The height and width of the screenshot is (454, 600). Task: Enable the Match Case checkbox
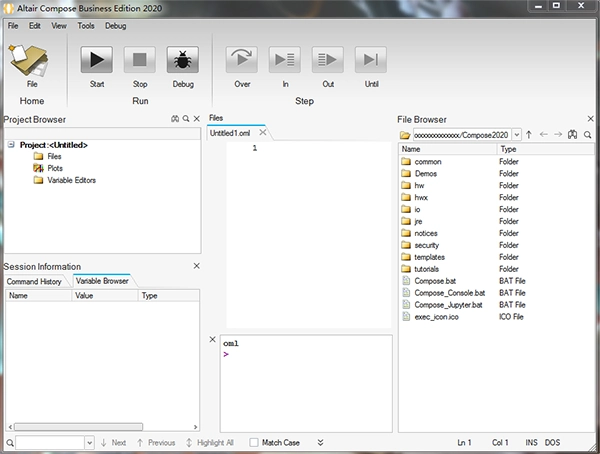click(x=254, y=443)
